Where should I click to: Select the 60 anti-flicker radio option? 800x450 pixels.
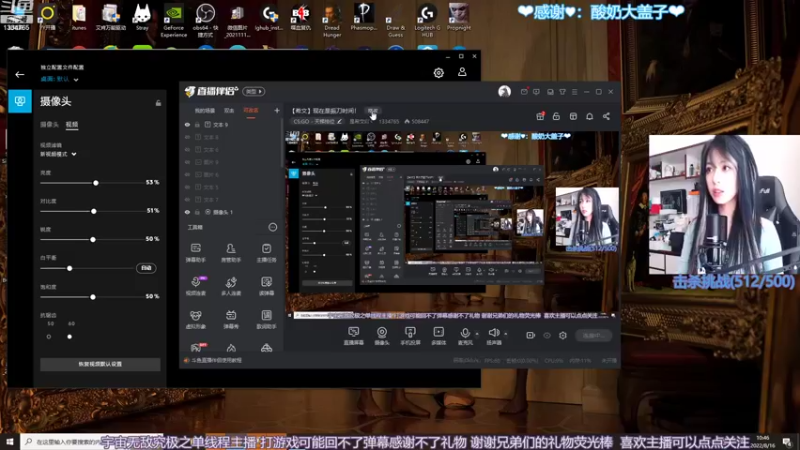coord(69,337)
